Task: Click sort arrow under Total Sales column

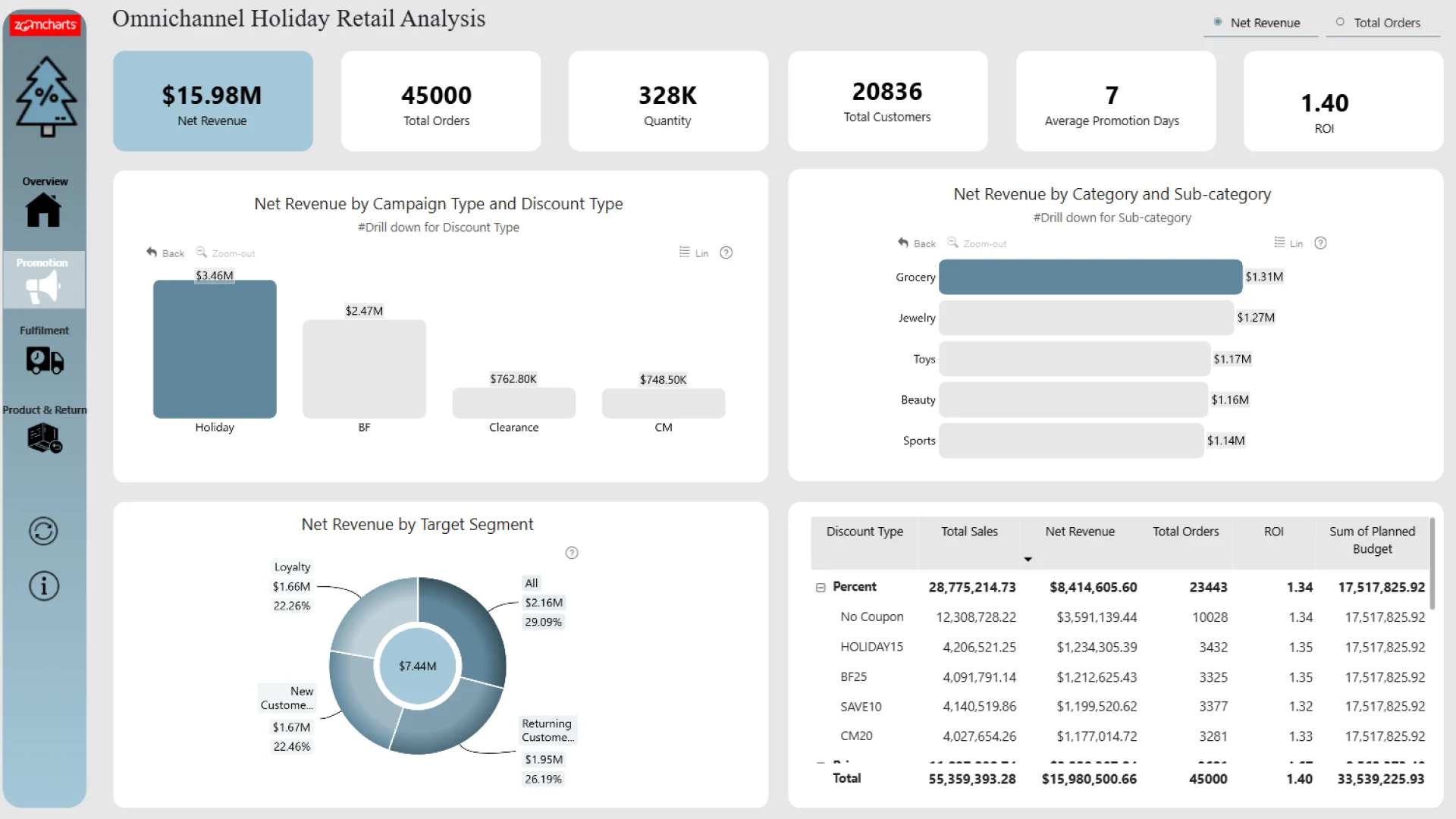Action: coord(1028,560)
